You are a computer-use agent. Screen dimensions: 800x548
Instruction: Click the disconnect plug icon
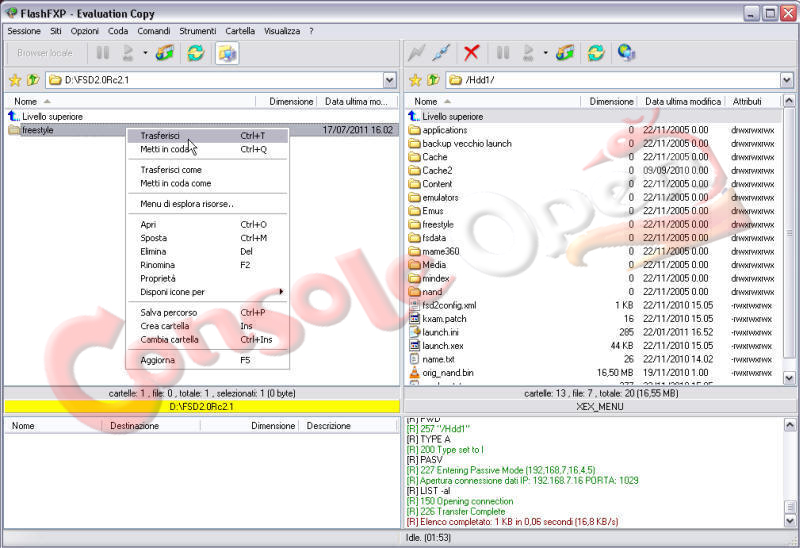pos(441,53)
